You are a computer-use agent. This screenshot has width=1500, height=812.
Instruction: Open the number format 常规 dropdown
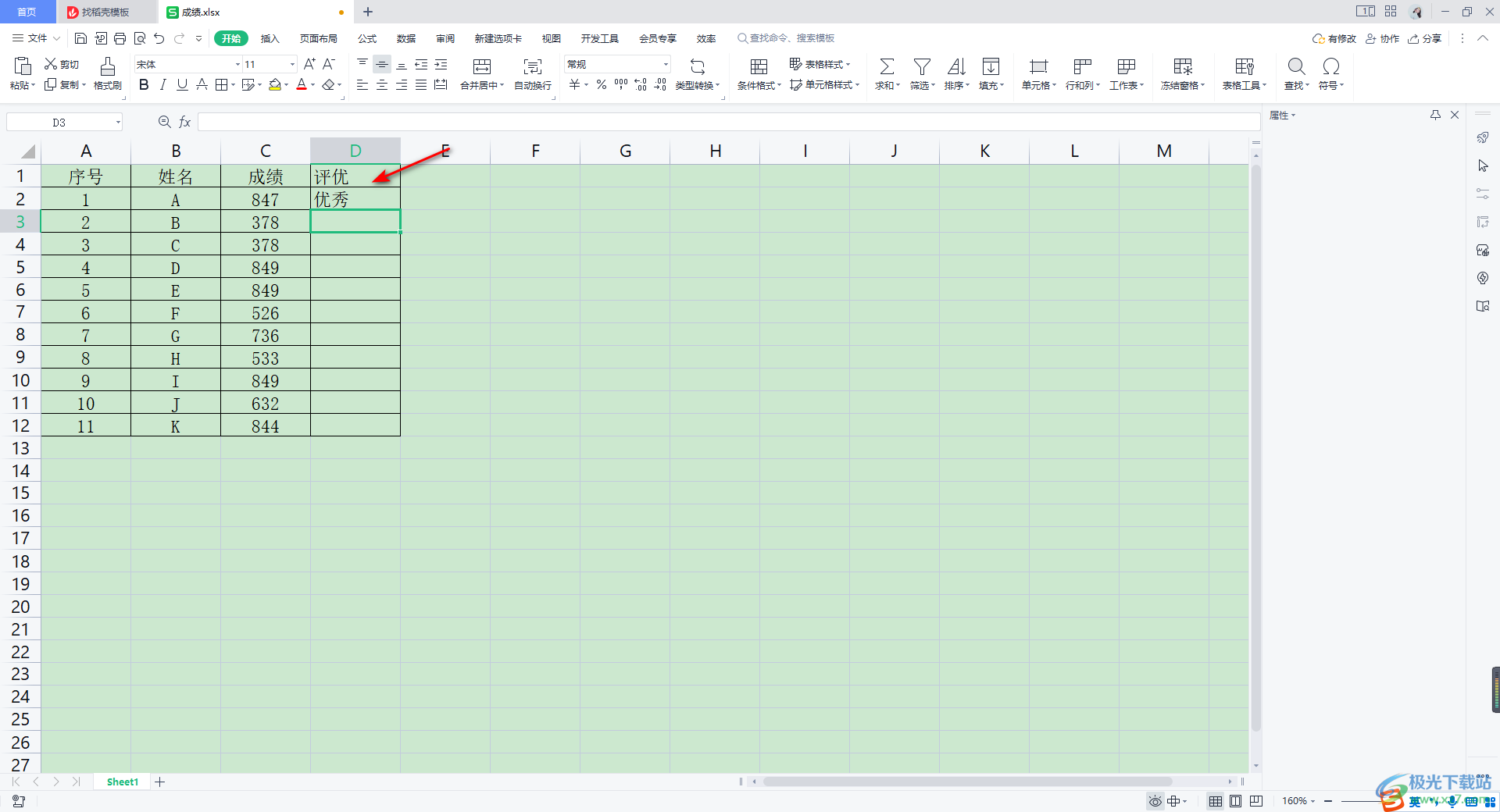click(x=666, y=64)
